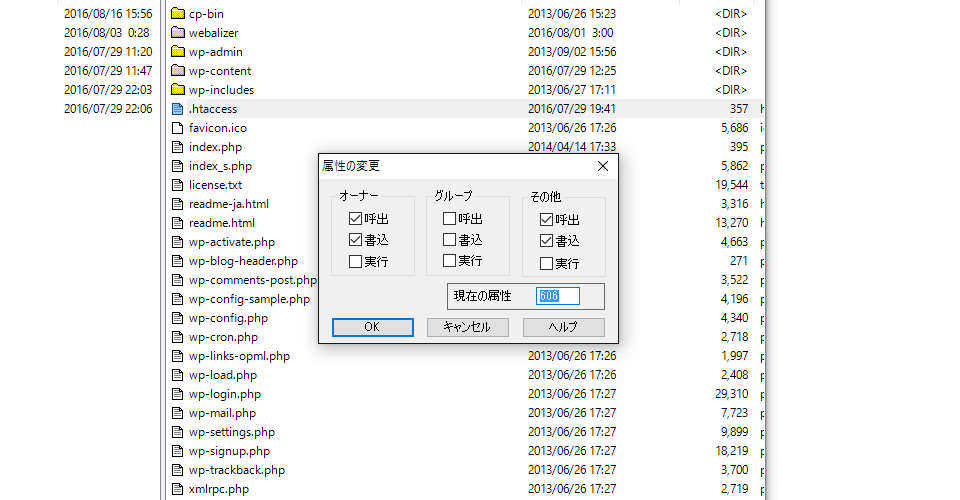Uncheck その他 呼出 (read) checkbox

tap(546, 219)
